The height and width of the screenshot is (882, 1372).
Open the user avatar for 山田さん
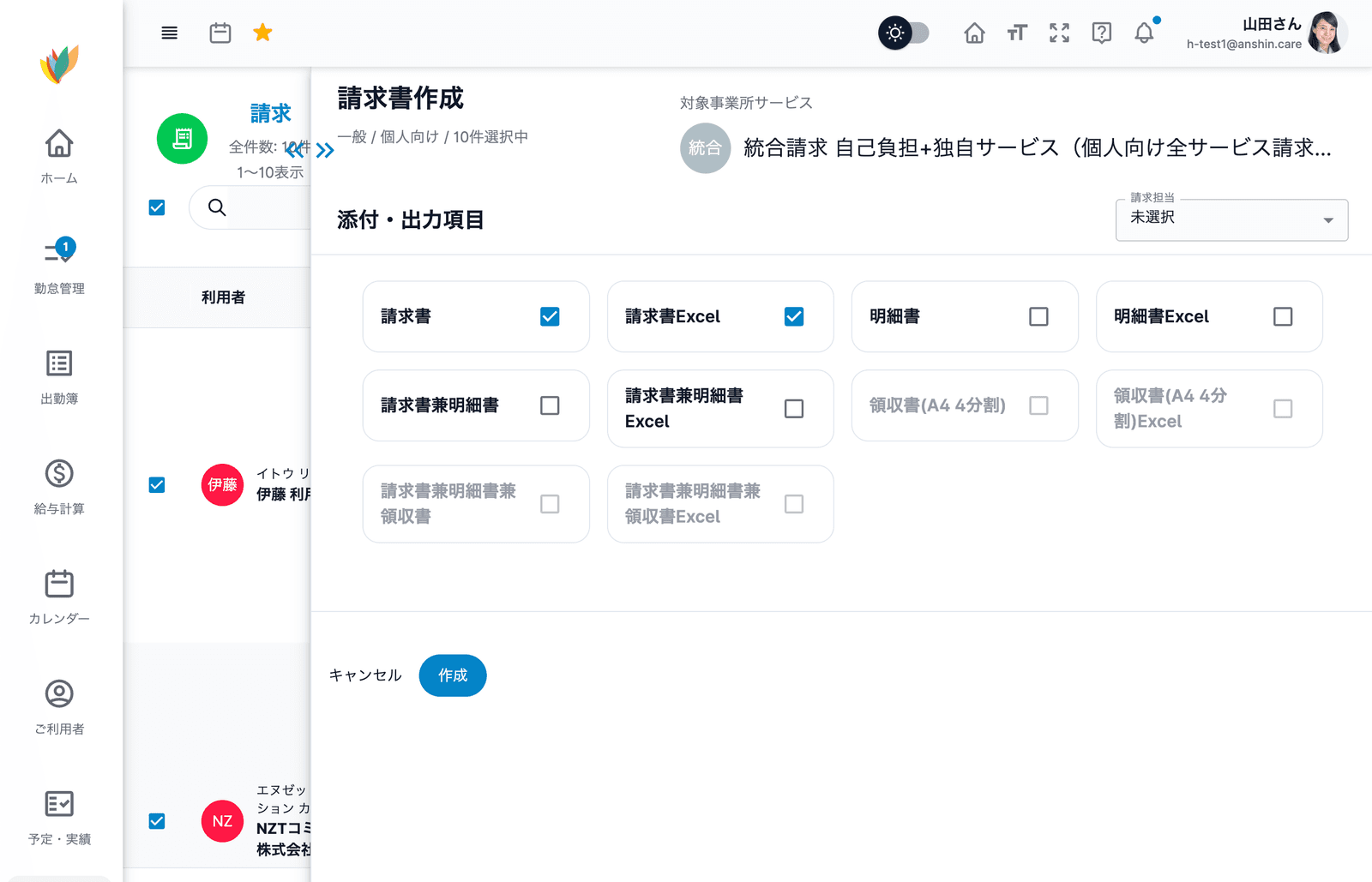point(1327,33)
